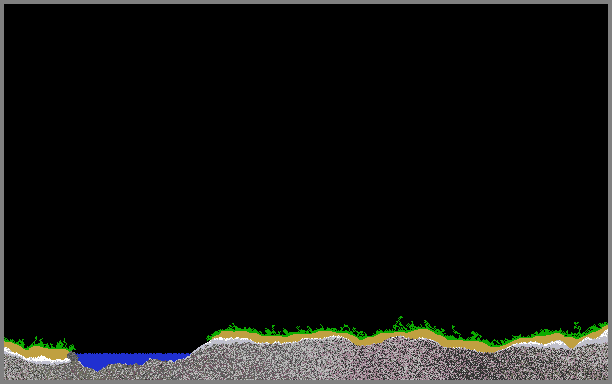
Task: Click the tallest green plant on the right hill
Action: pyautogui.click(x=399, y=324)
